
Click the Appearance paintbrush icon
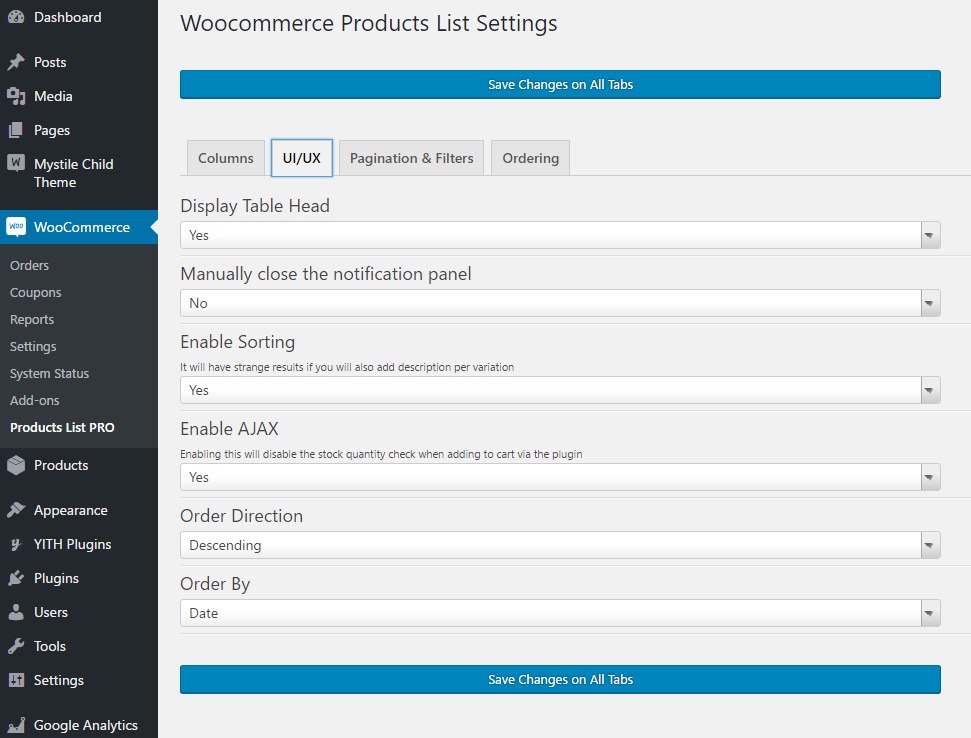(16, 510)
